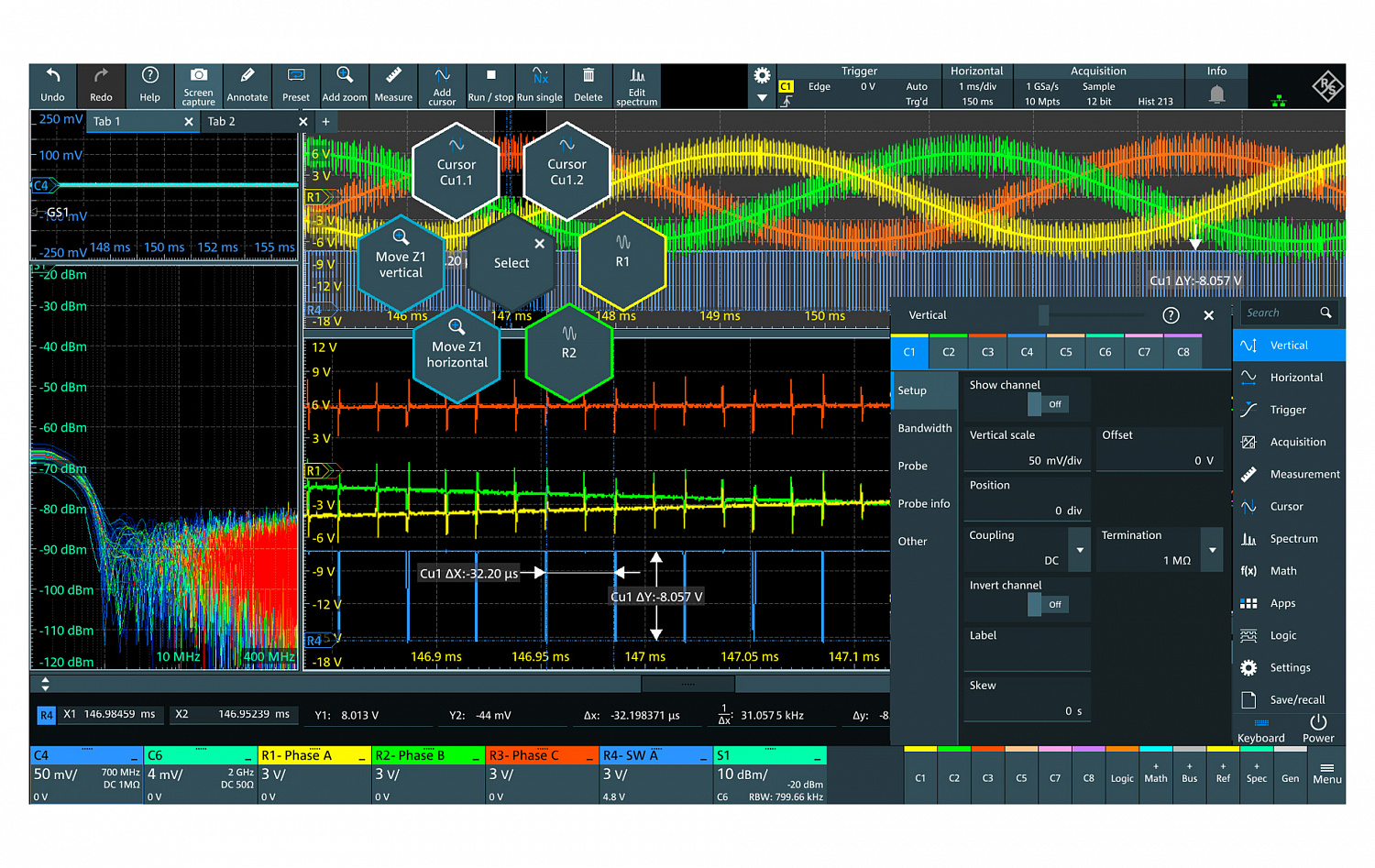This screenshot has width=1375, height=868.
Task: Open the Termination dropdown arrow
Action: click(x=1212, y=550)
